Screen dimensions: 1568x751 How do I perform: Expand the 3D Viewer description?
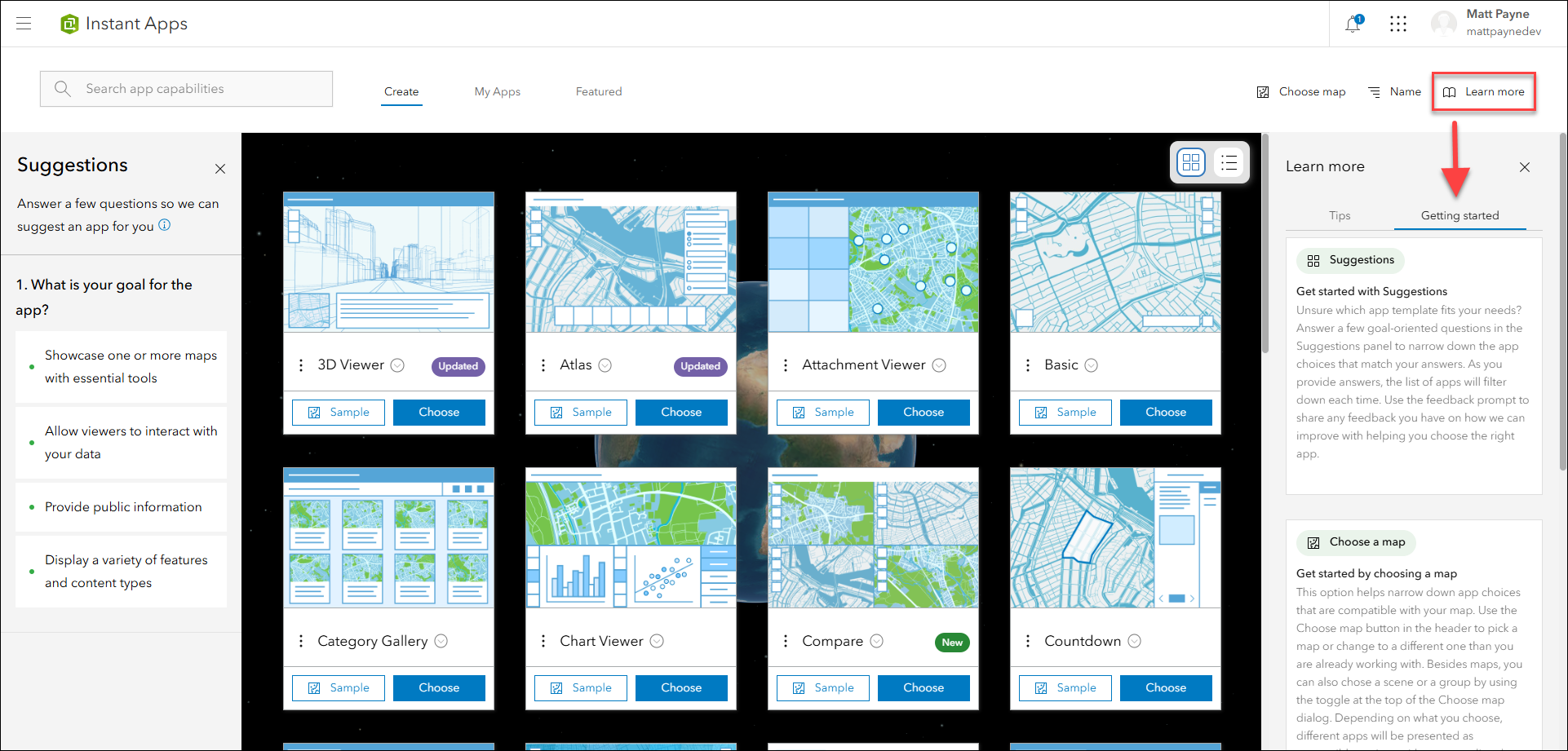pyautogui.click(x=397, y=365)
